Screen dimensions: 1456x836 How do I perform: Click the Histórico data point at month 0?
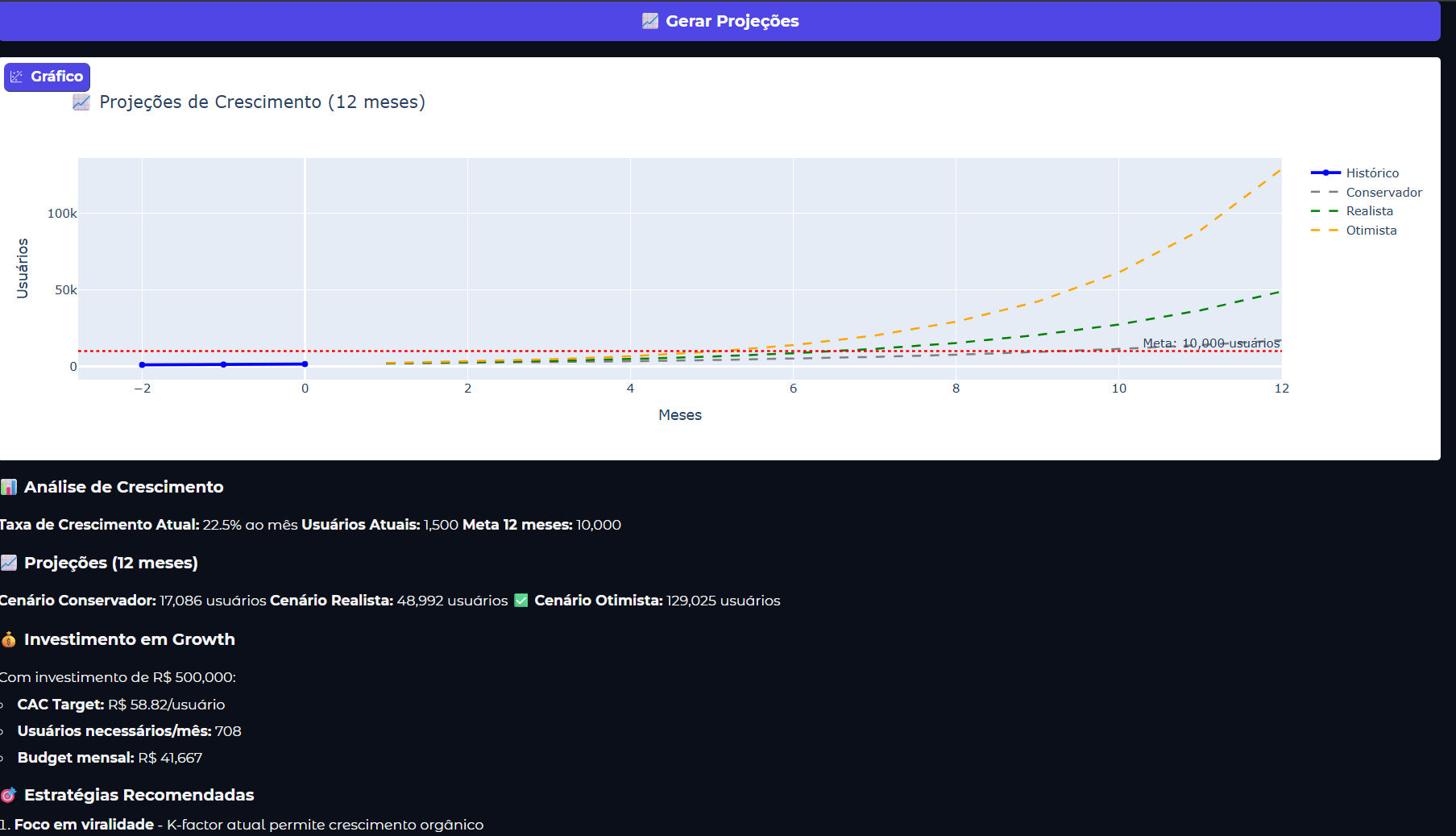coord(305,364)
